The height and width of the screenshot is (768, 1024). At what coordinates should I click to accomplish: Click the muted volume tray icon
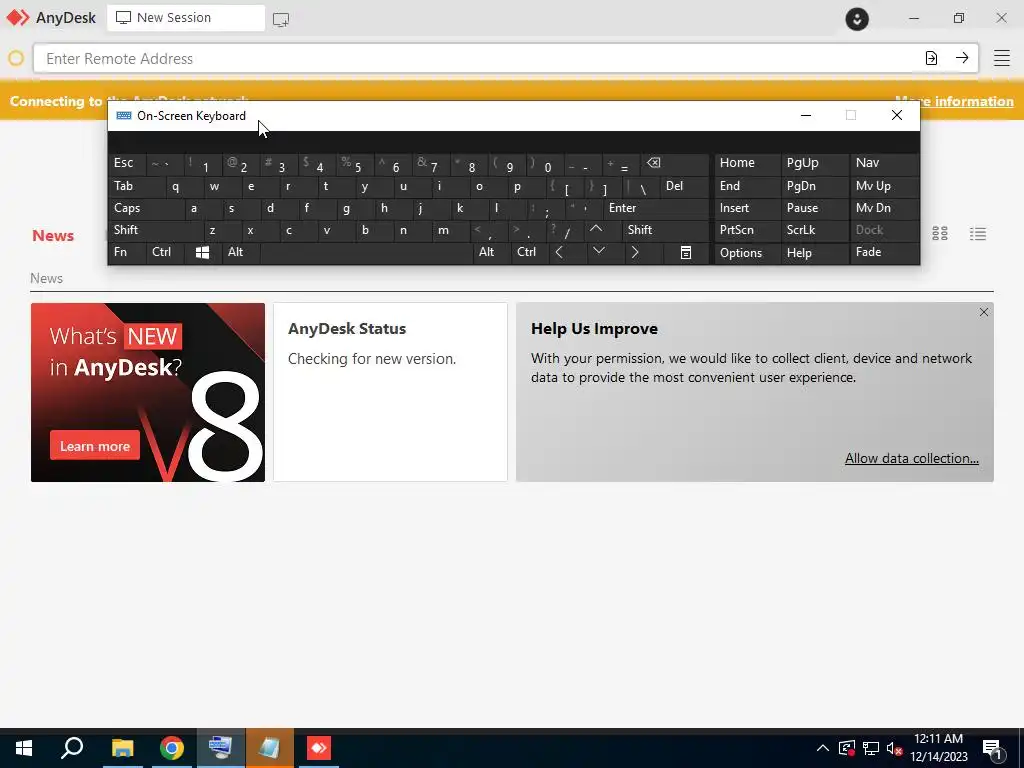click(894, 748)
